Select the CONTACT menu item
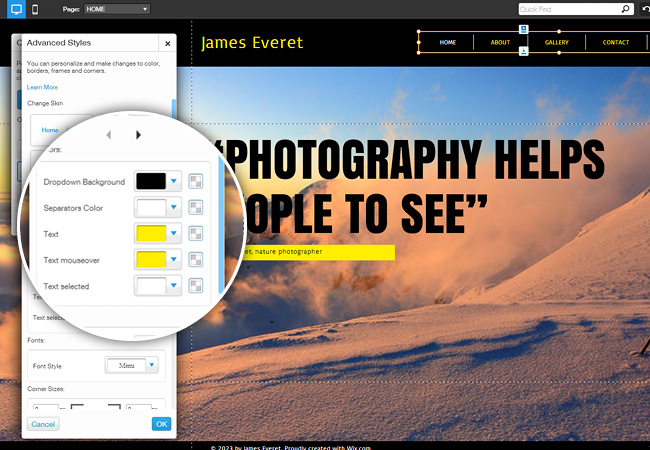650x450 pixels. [616, 42]
